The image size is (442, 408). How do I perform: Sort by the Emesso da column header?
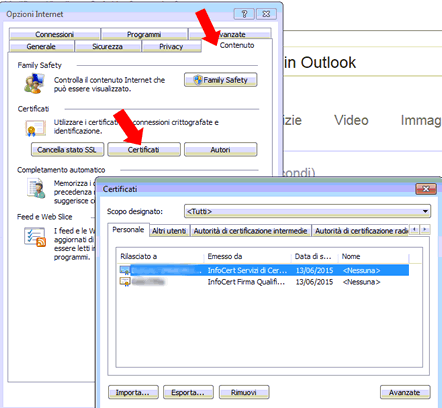pyautogui.click(x=247, y=256)
